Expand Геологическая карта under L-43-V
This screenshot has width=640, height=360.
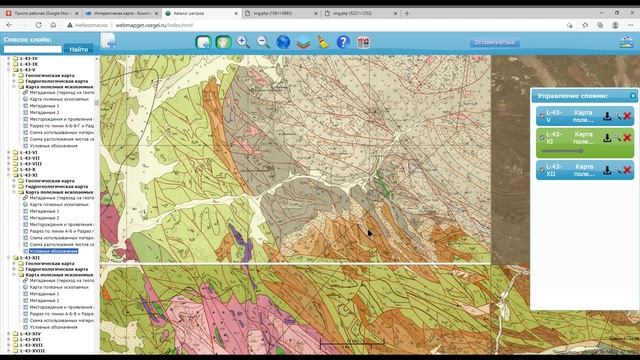pos(14,76)
